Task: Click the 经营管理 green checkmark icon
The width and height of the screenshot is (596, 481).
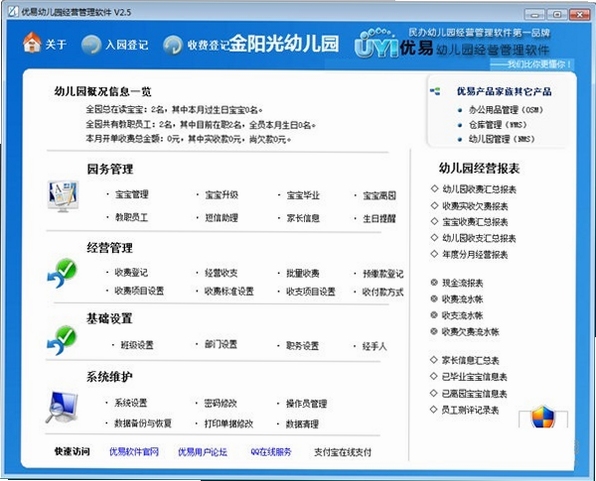Action: coord(62,273)
